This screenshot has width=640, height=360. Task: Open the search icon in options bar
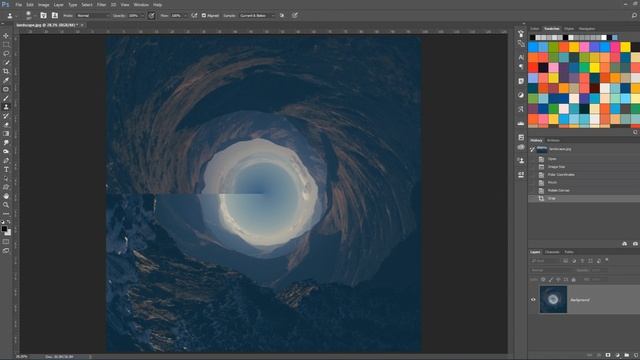click(x=634, y=16)
